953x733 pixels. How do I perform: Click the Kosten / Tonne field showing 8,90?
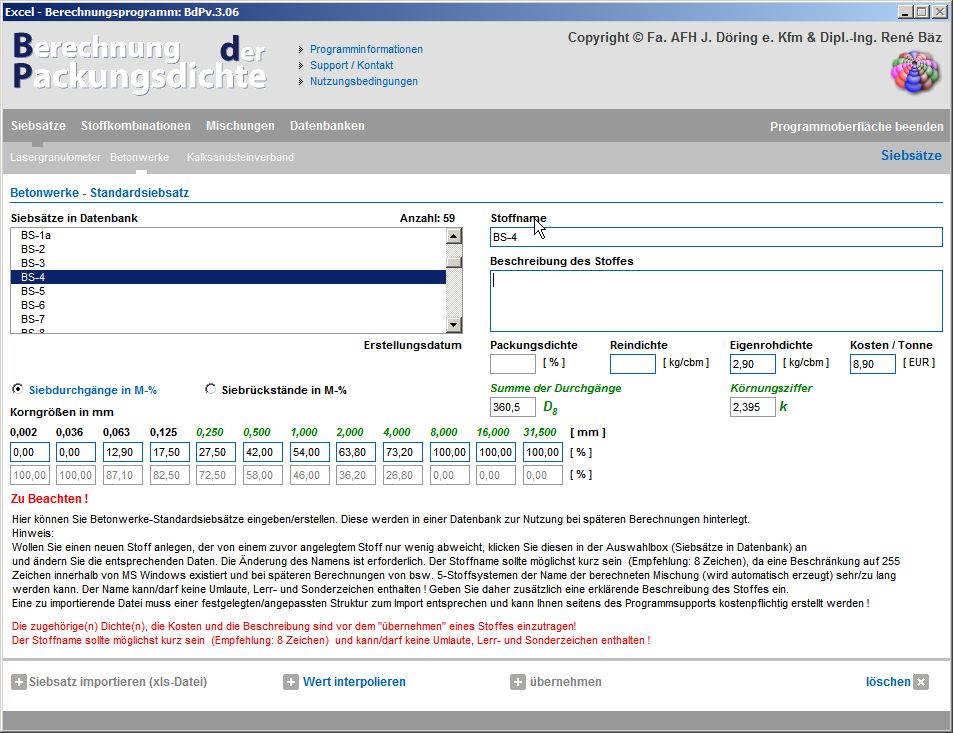873,363
